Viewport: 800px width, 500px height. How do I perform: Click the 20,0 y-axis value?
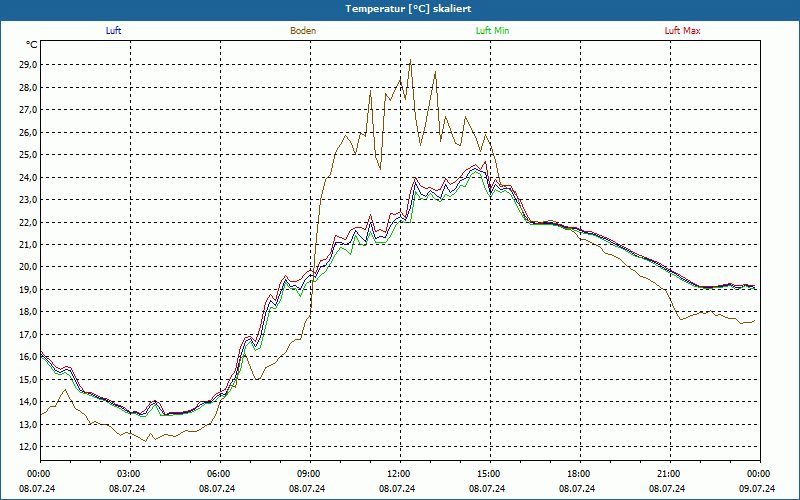coord(29,267)
